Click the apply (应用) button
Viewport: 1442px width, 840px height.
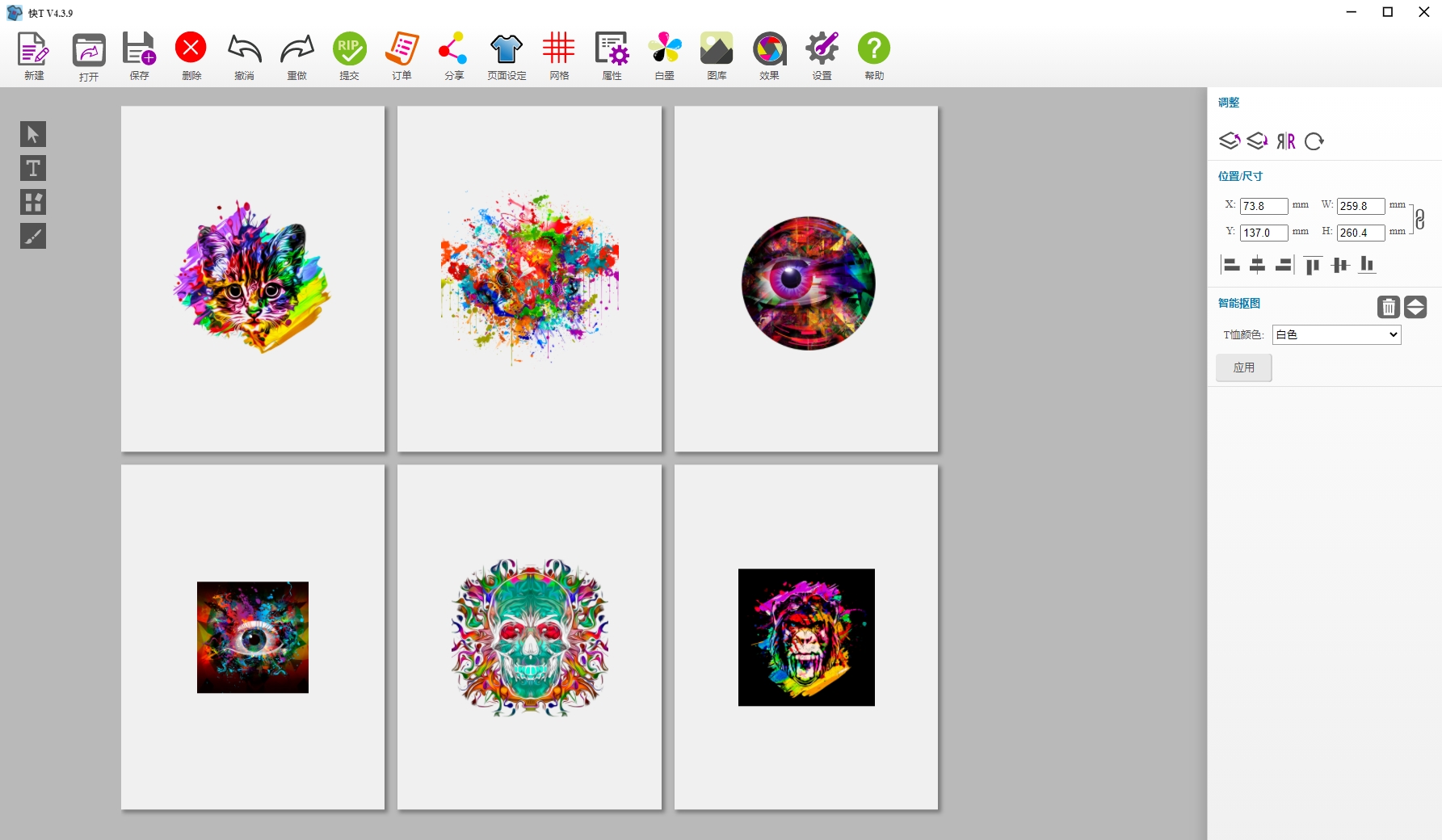coord(1244,367)
